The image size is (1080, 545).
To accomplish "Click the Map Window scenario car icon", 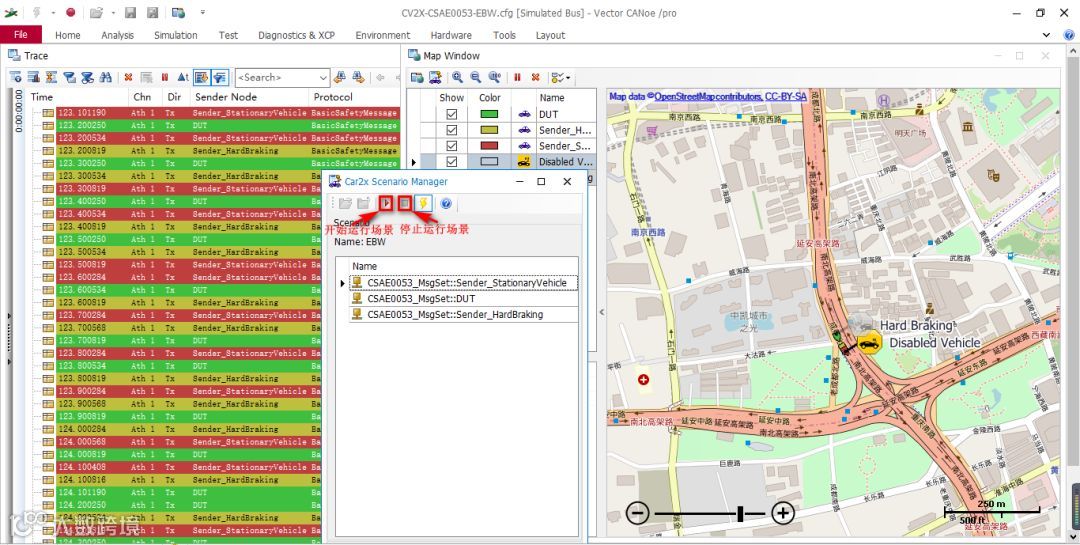I will 435,77.
